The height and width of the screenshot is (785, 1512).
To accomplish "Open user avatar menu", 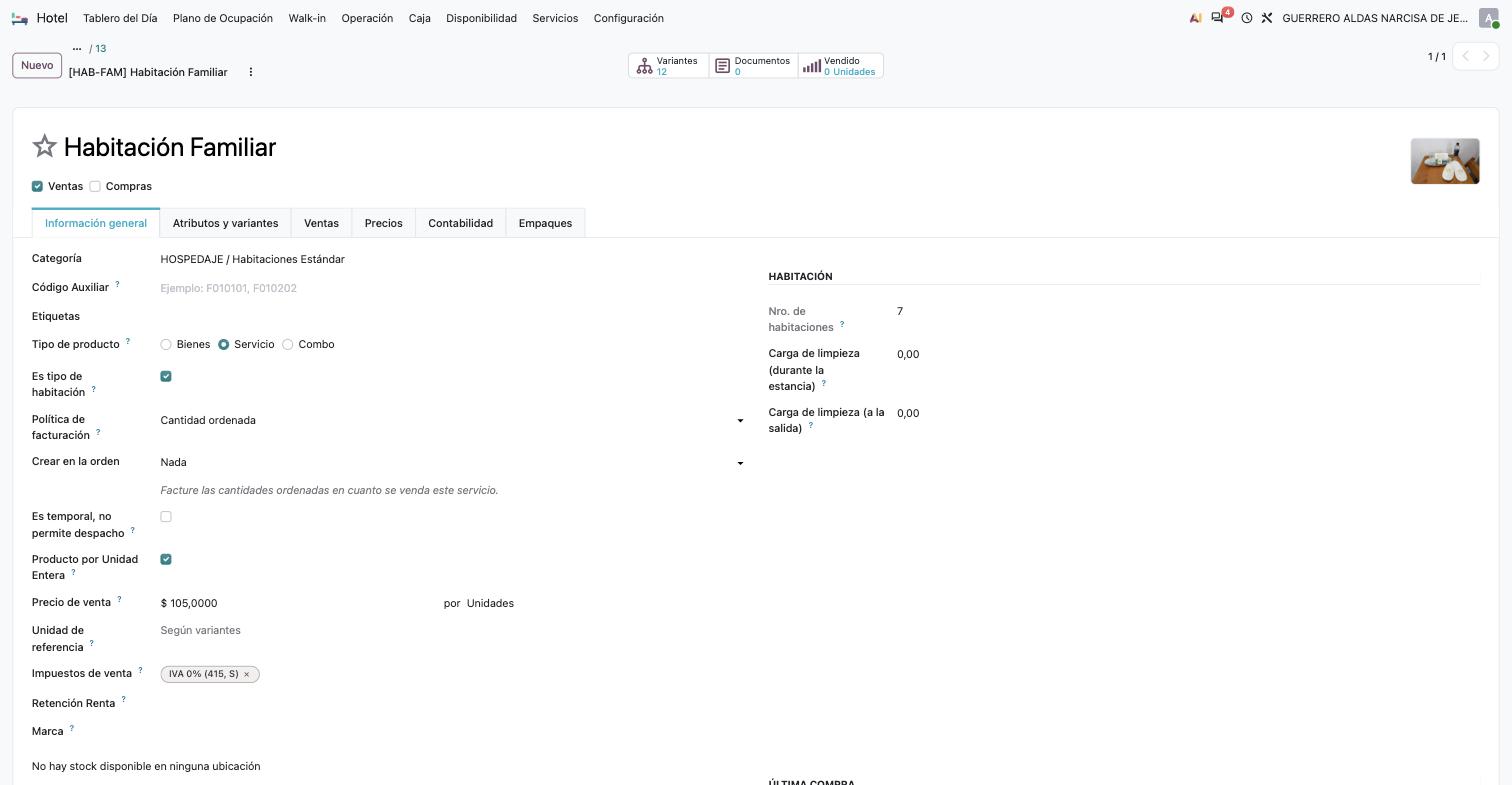I will (1489, 18).
